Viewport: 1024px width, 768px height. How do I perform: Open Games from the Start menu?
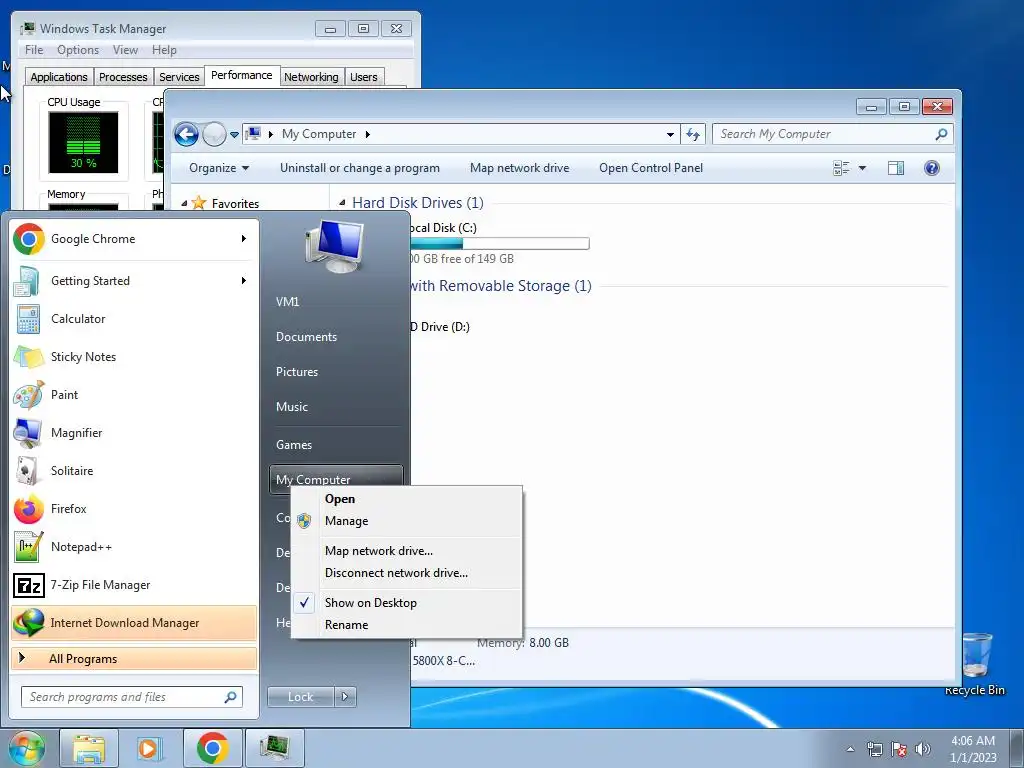click(x=294, y=445)
